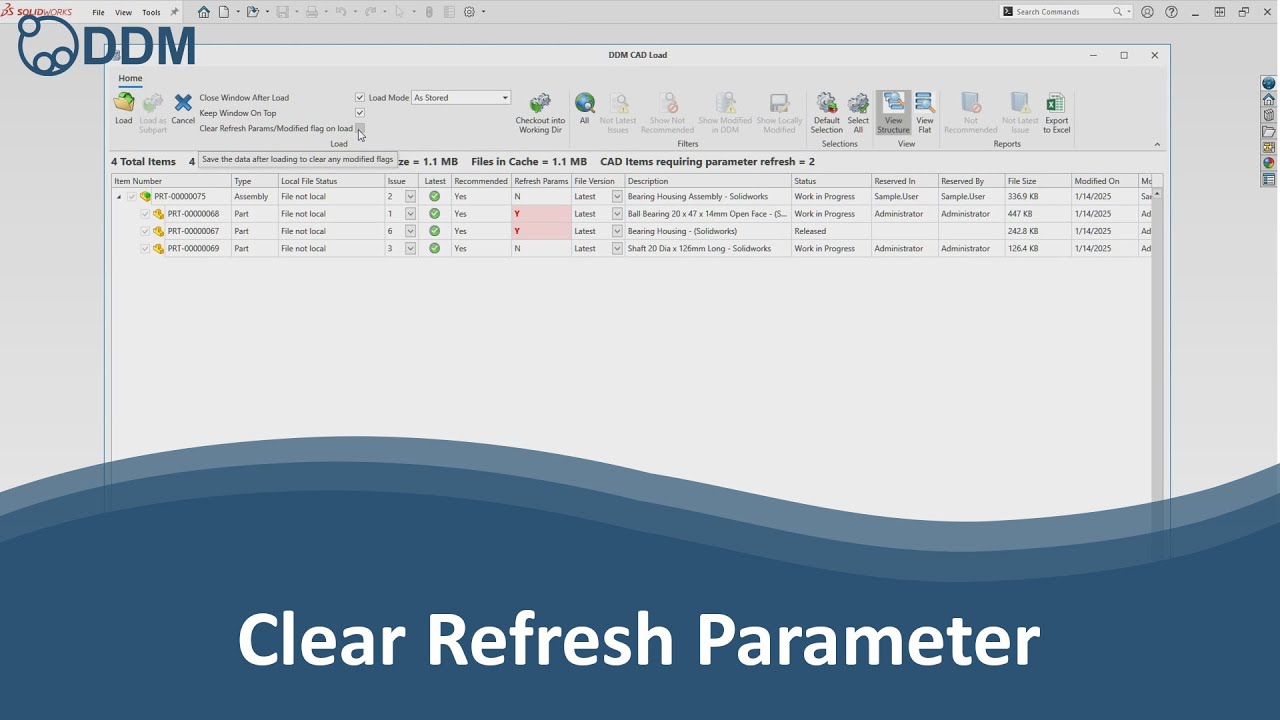1280x720 pixels.
Task: Click Checkout into Working Dir icon
Action: (x=540, y=103)
